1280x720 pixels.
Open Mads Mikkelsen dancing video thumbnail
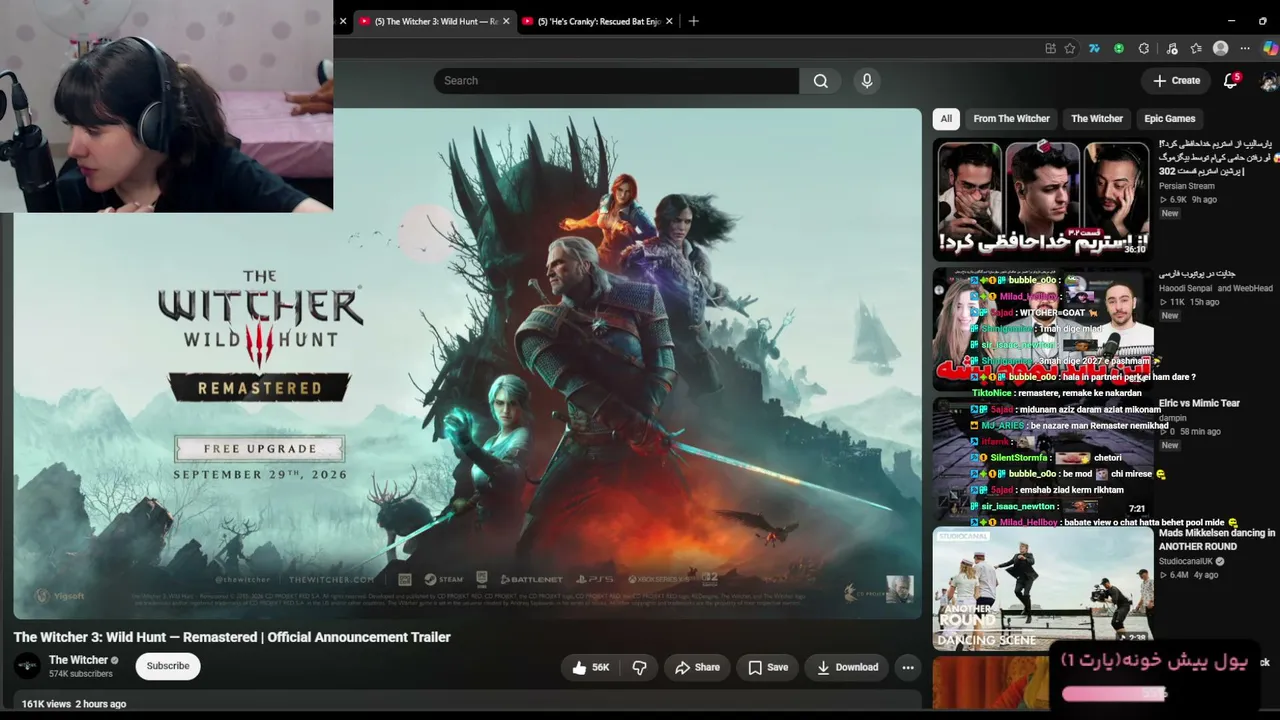click(x=1043, y=588)
